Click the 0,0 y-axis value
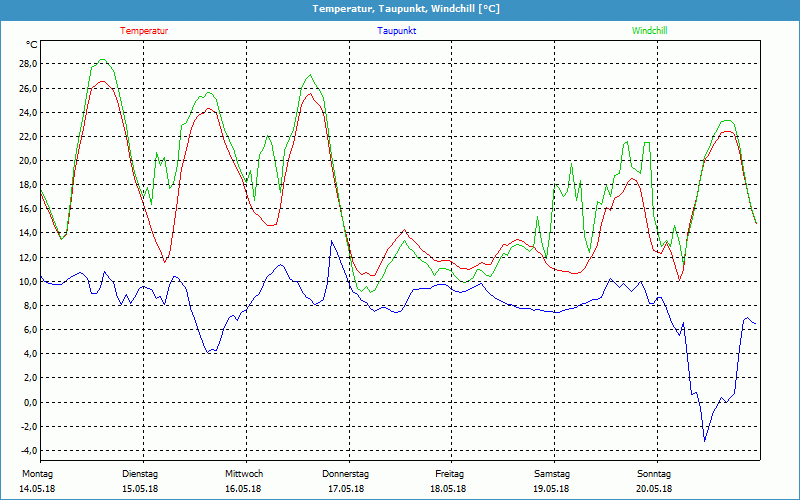This screenshot has width=800, height=500. point(31,403)
